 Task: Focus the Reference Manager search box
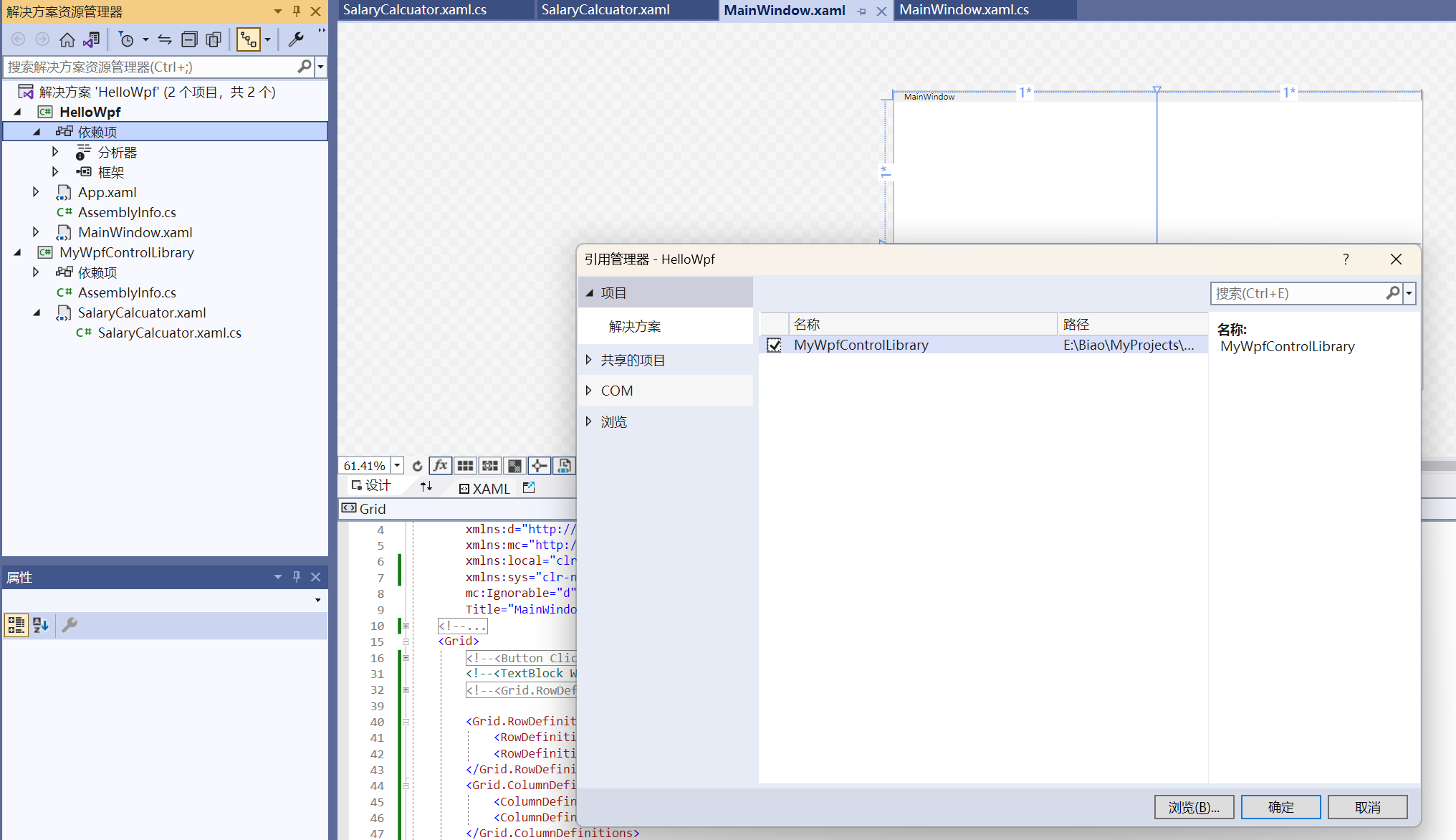(x=1298, y=293)
